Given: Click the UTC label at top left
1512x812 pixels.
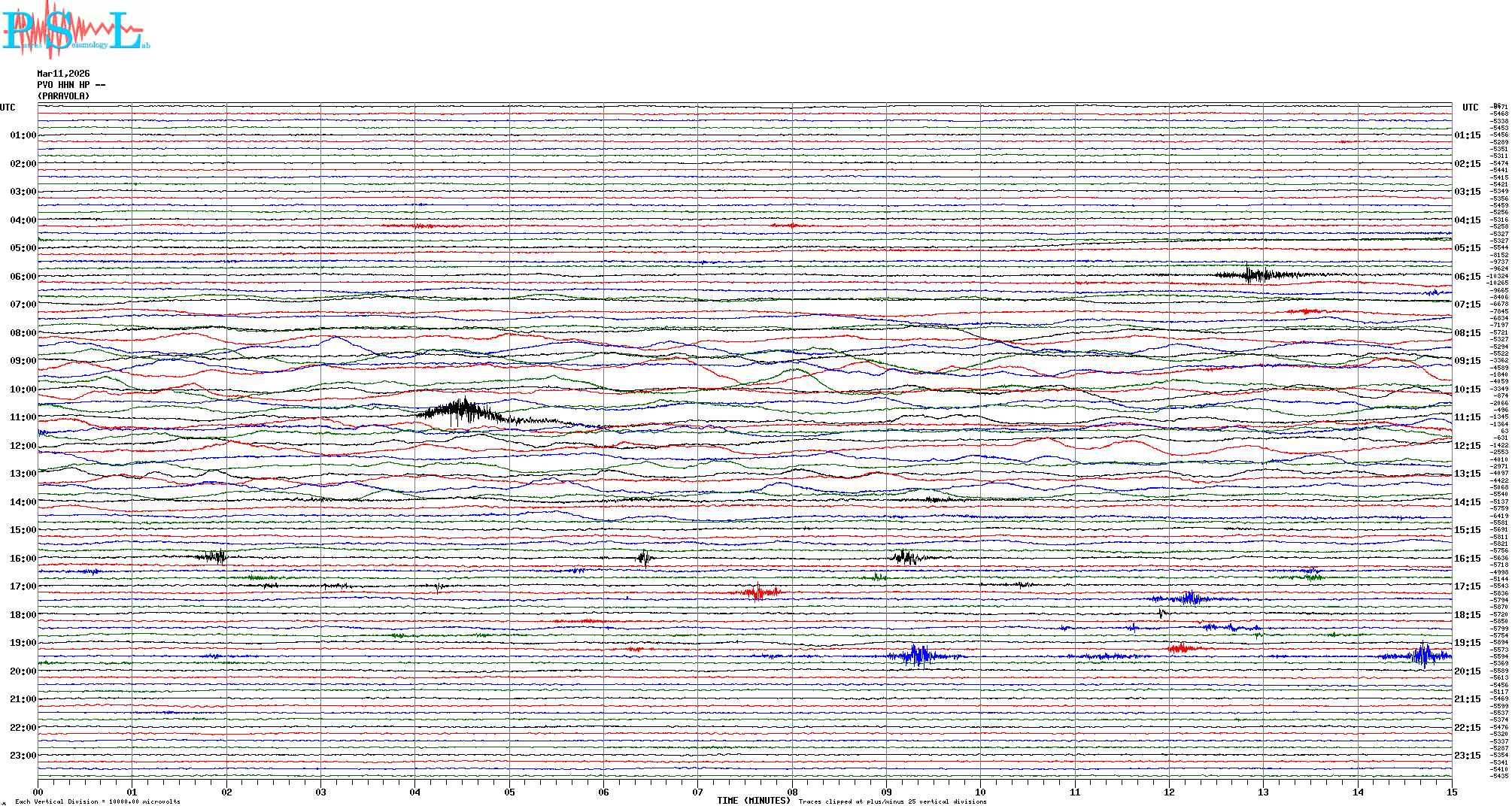Looking at the screenshot, I should point(8,108).
